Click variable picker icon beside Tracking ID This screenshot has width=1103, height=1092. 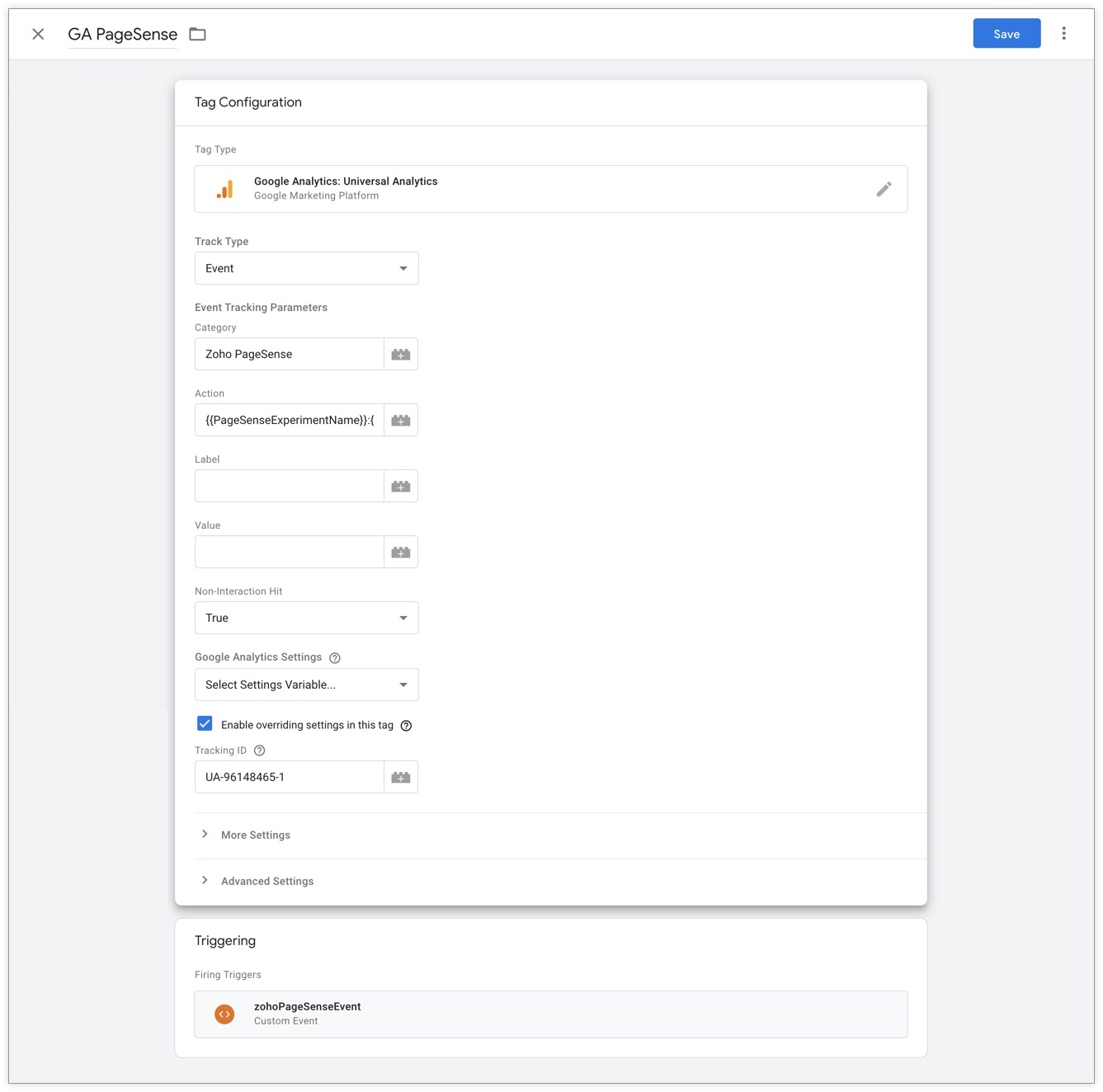tap(401, 778)
